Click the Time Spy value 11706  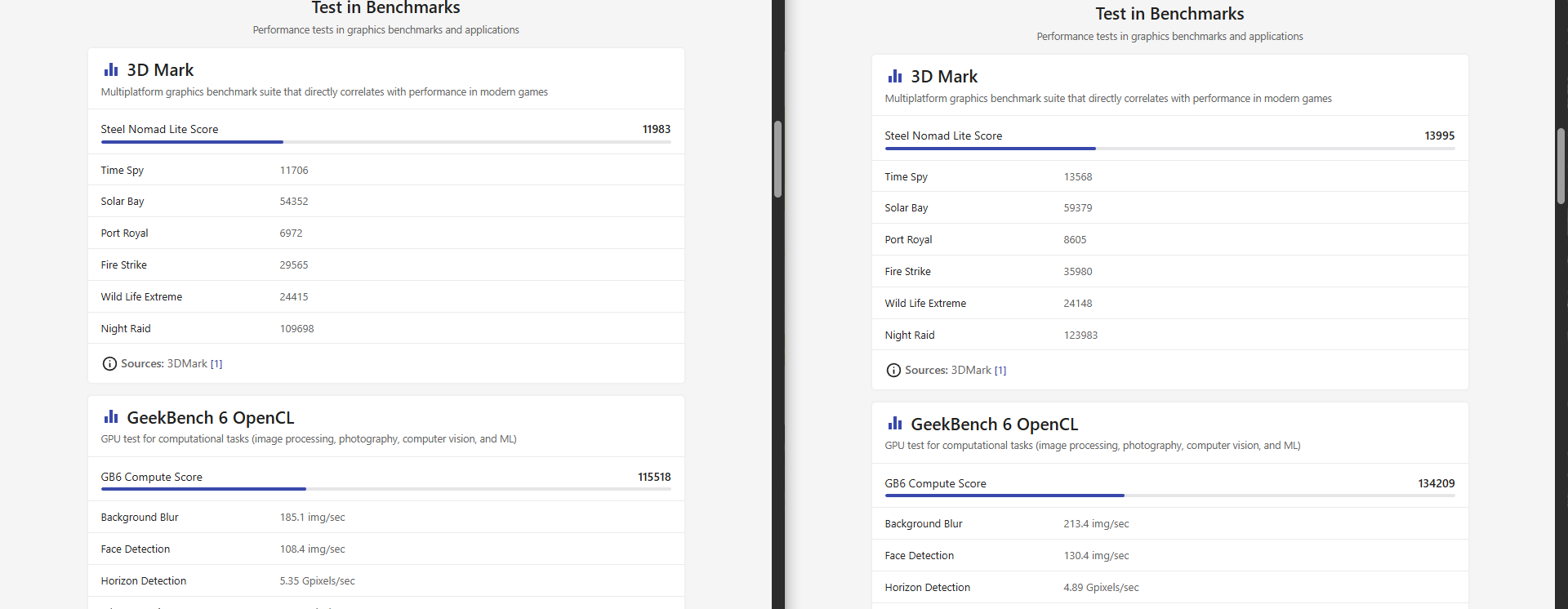click(x=294, y=171)
